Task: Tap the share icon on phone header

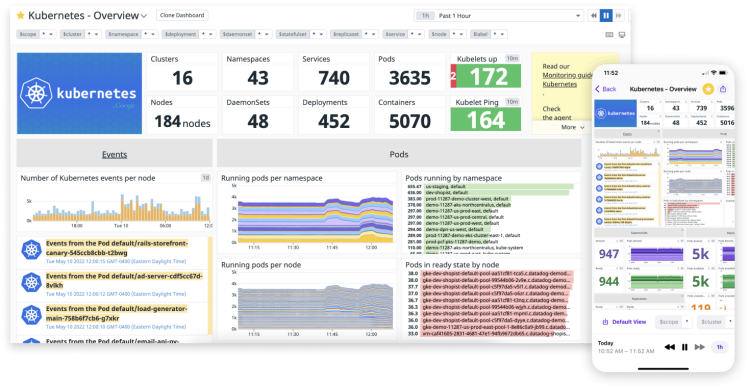Action: point(723,89)
